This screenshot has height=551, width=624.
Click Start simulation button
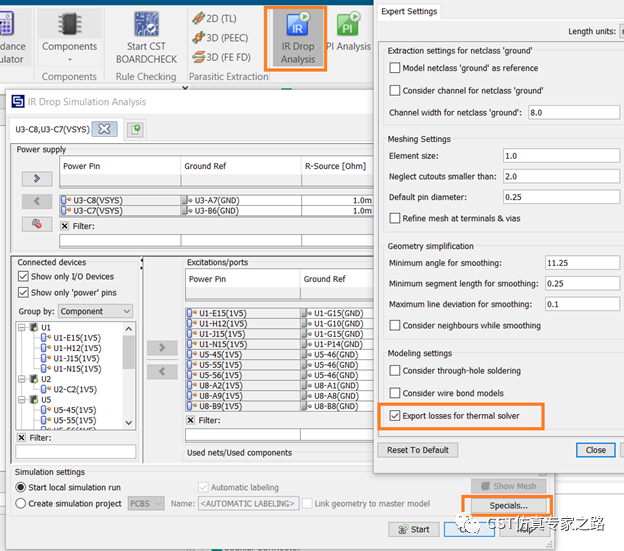pos(414,529)
